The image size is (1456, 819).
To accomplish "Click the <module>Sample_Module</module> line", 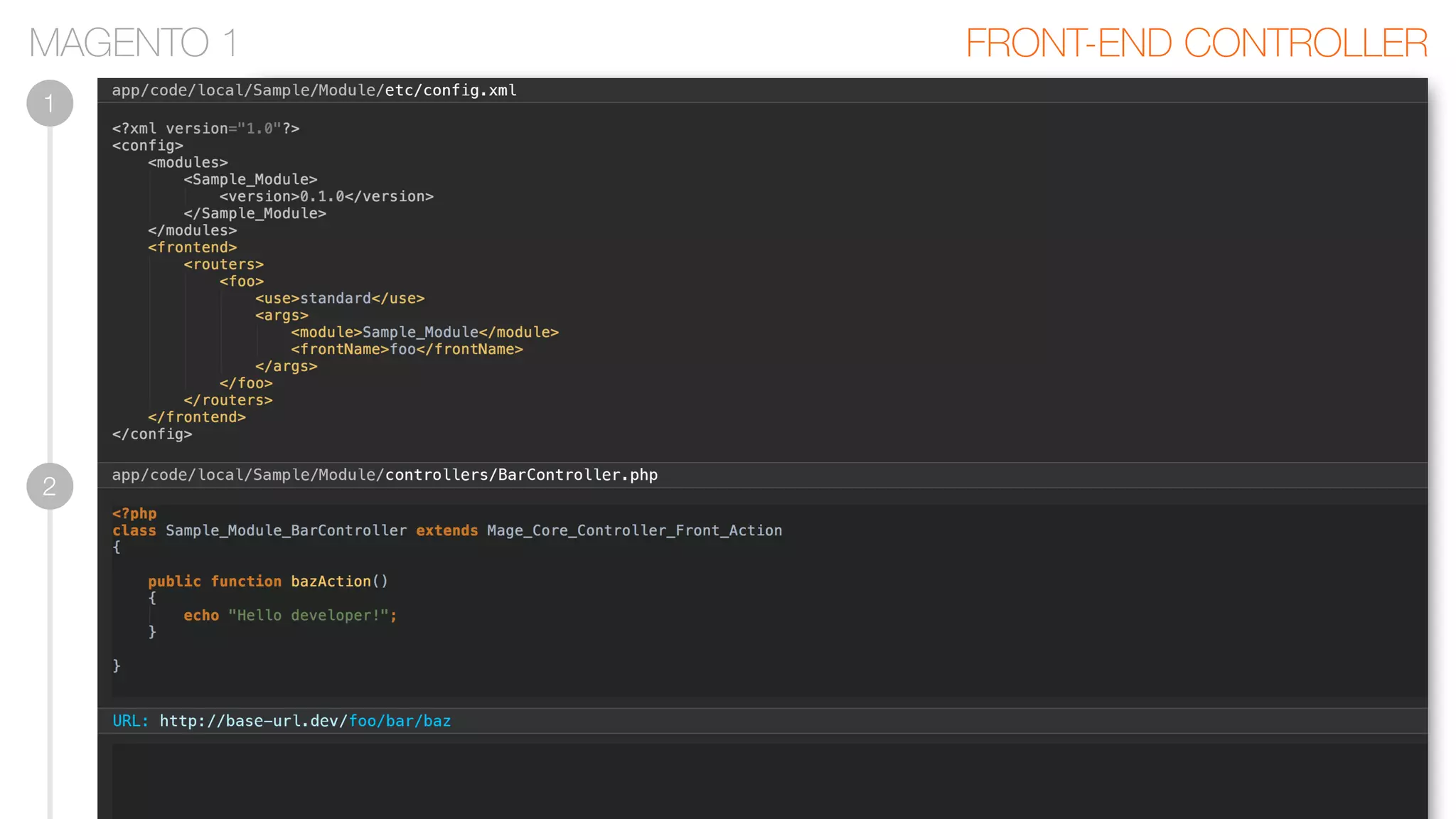I will [x=424, y=333].
